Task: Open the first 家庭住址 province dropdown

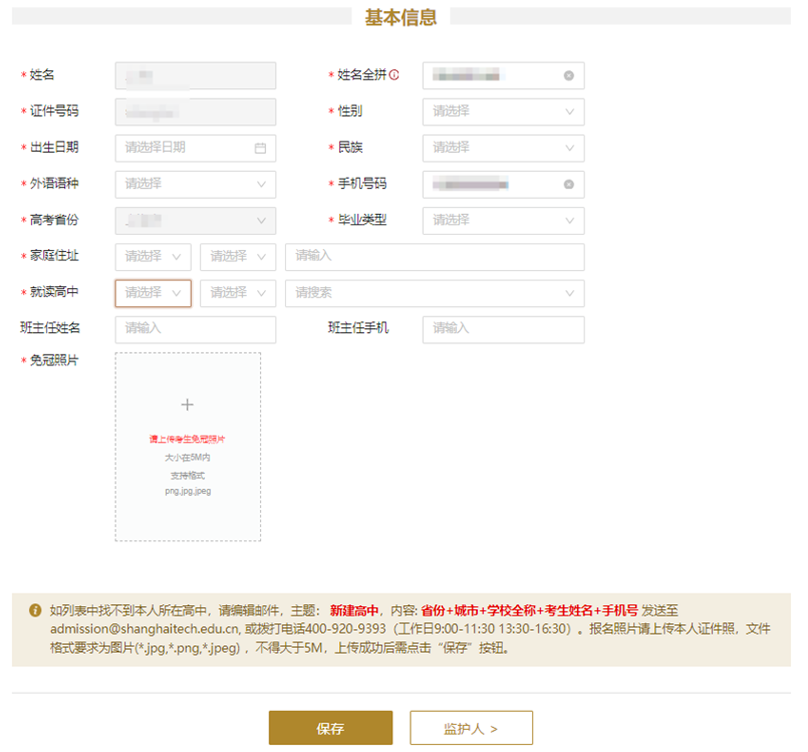Action: point(153,256)
